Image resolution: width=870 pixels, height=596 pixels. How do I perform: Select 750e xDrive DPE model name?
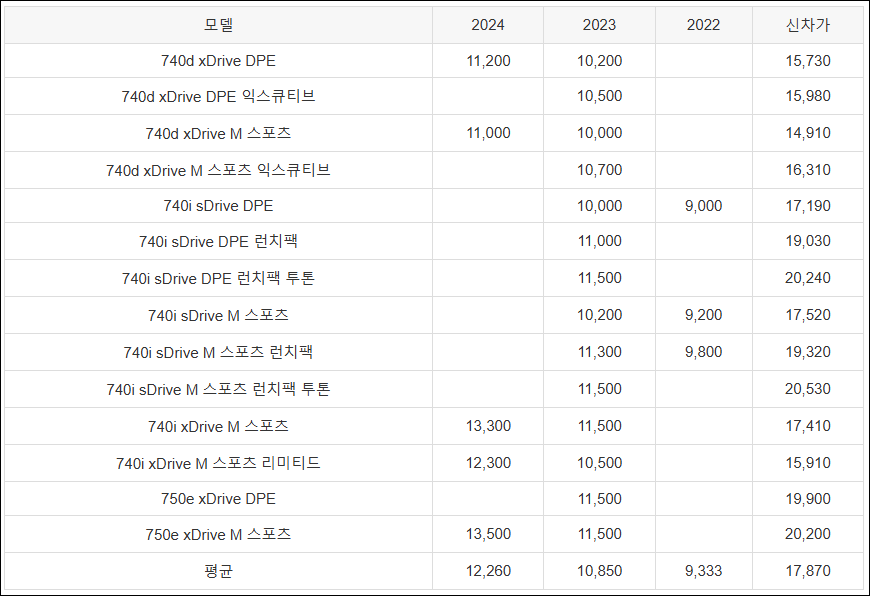[x=218, y=498]
